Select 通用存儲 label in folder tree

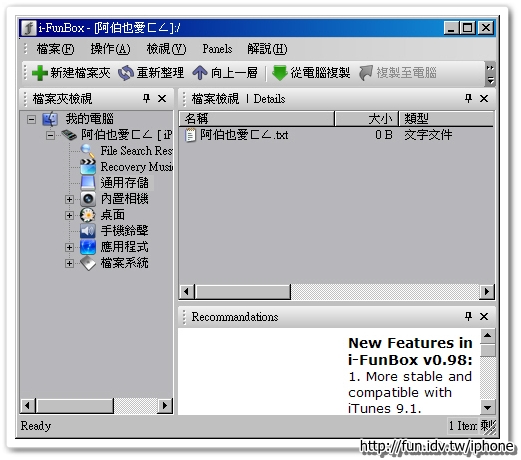(x=124, y=183)
